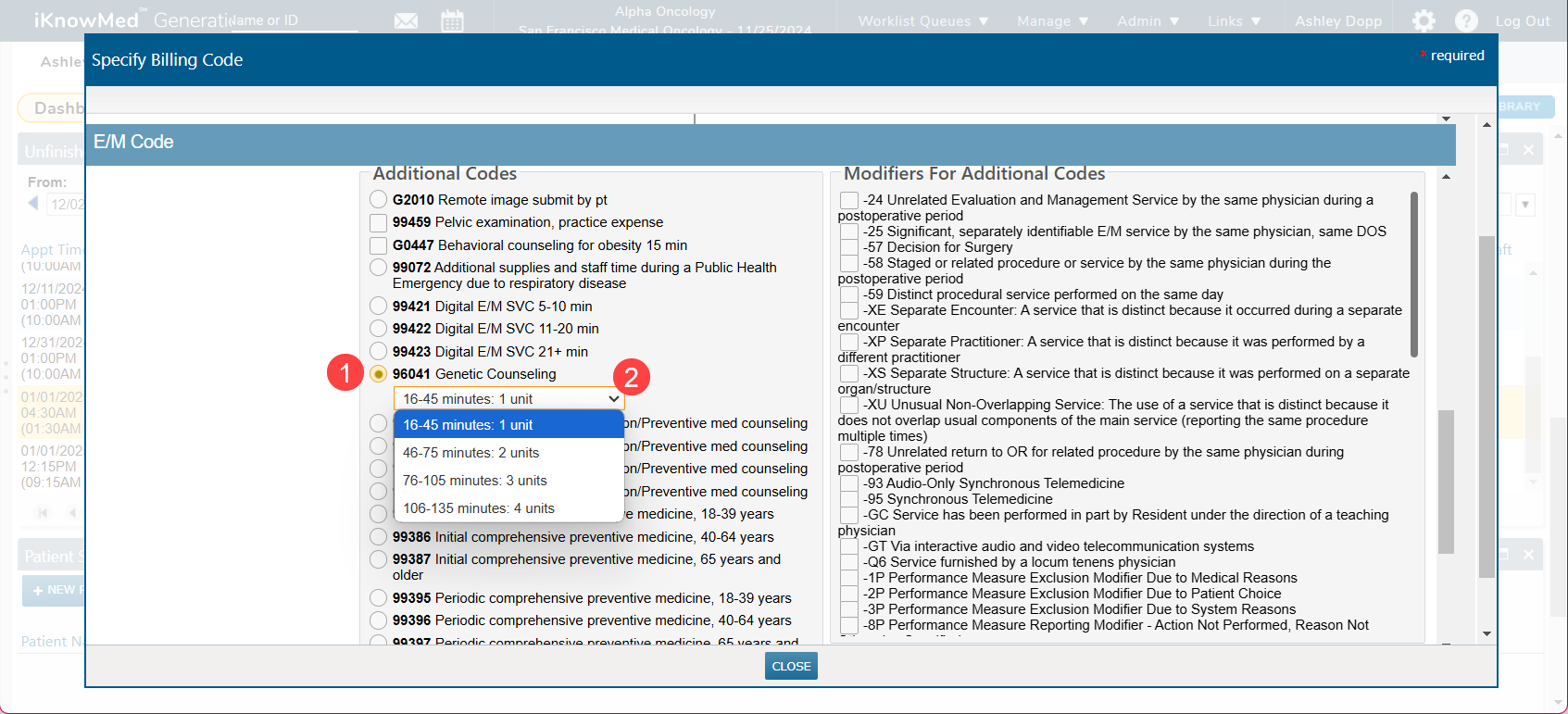Open the mail envelope icon

[x=406, y=20]
